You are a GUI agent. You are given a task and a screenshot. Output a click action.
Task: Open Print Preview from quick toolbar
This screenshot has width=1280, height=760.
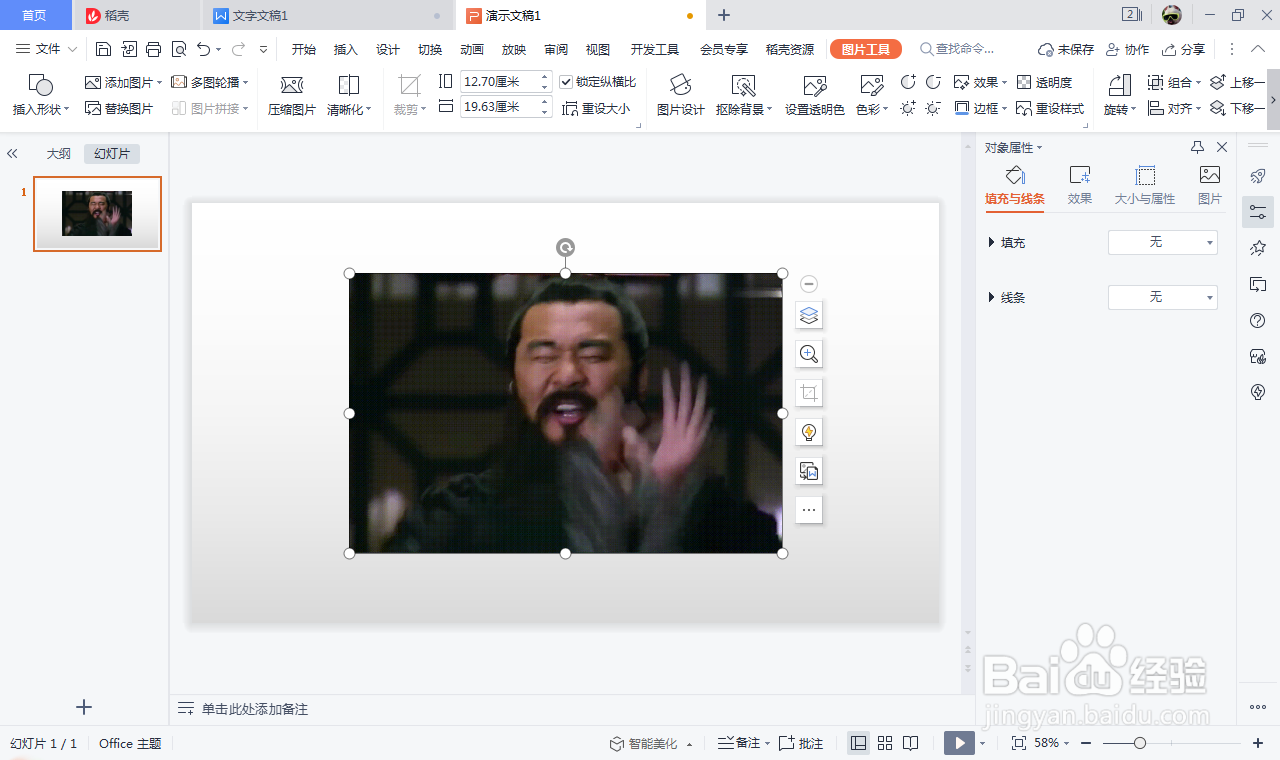(179, 49)
